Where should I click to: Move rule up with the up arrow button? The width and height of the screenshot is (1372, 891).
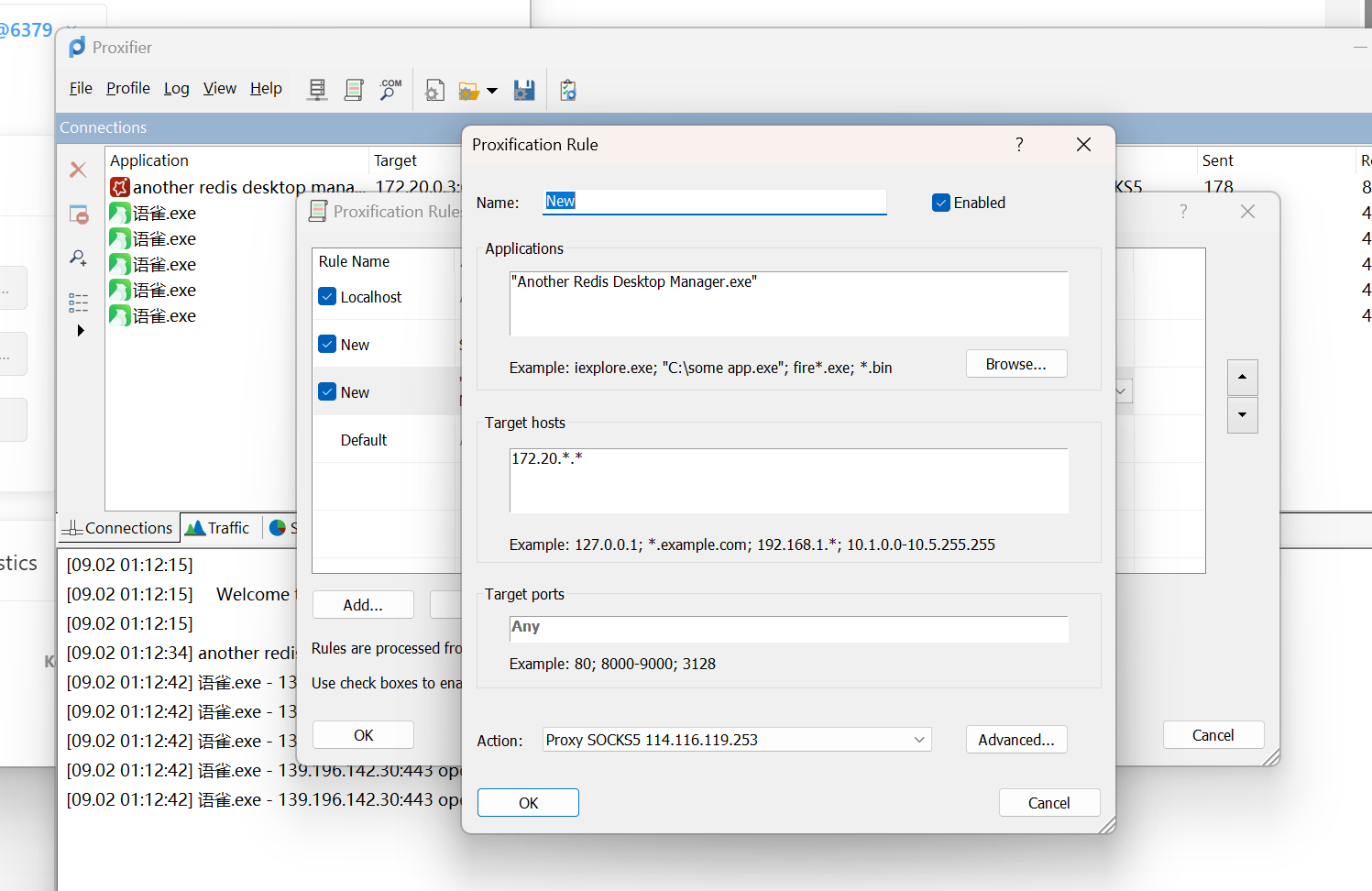coord(1242,377)
